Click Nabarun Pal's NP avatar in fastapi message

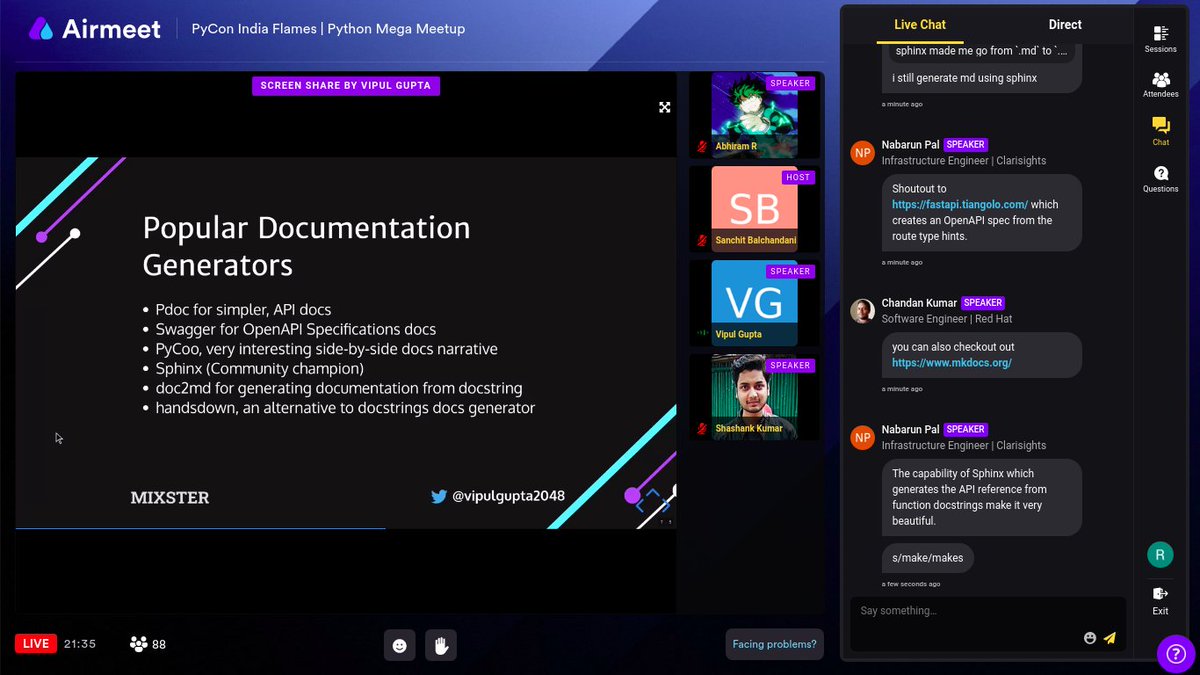pos(862,152)
